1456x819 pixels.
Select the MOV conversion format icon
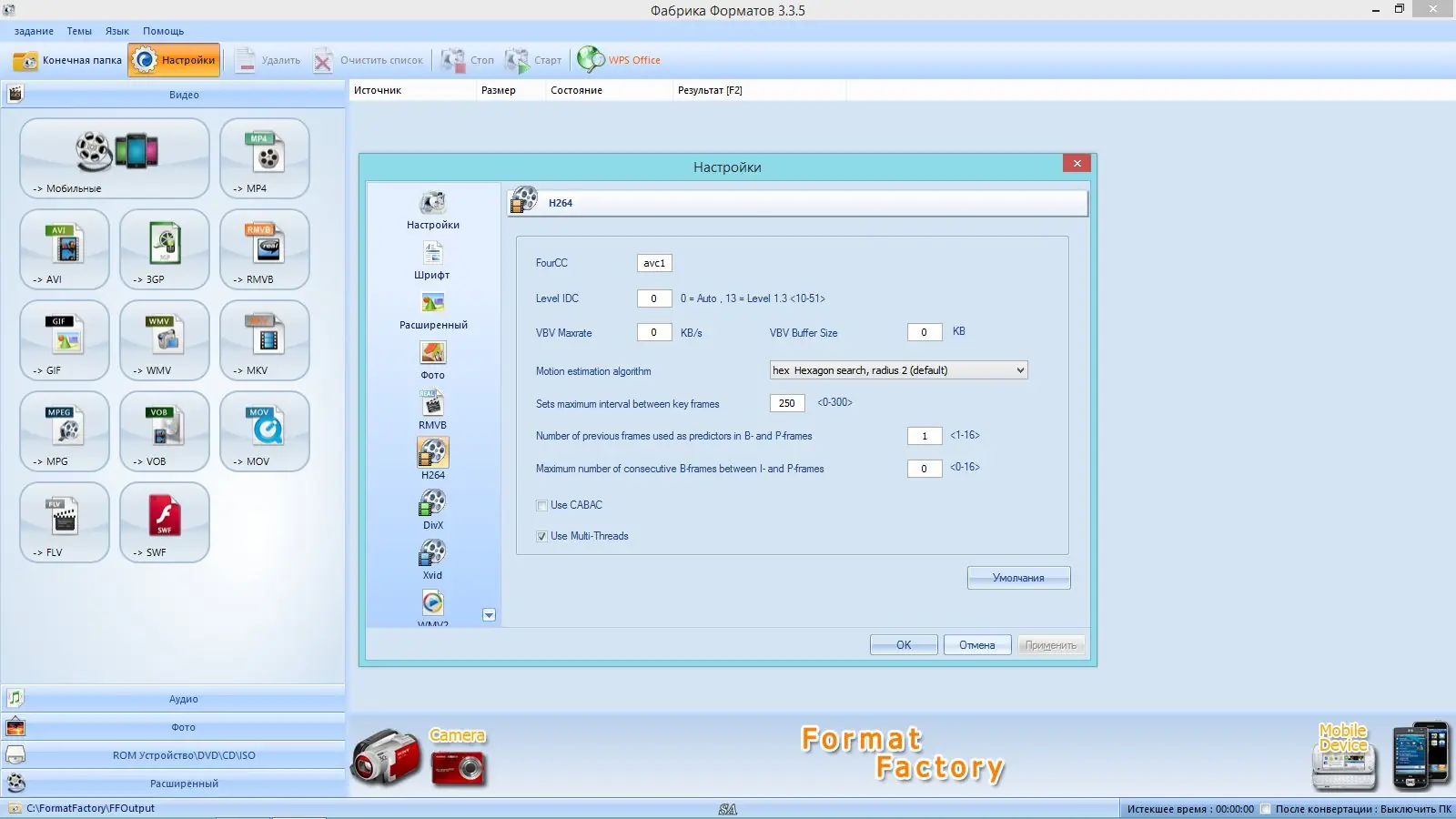tap(265, 431)
